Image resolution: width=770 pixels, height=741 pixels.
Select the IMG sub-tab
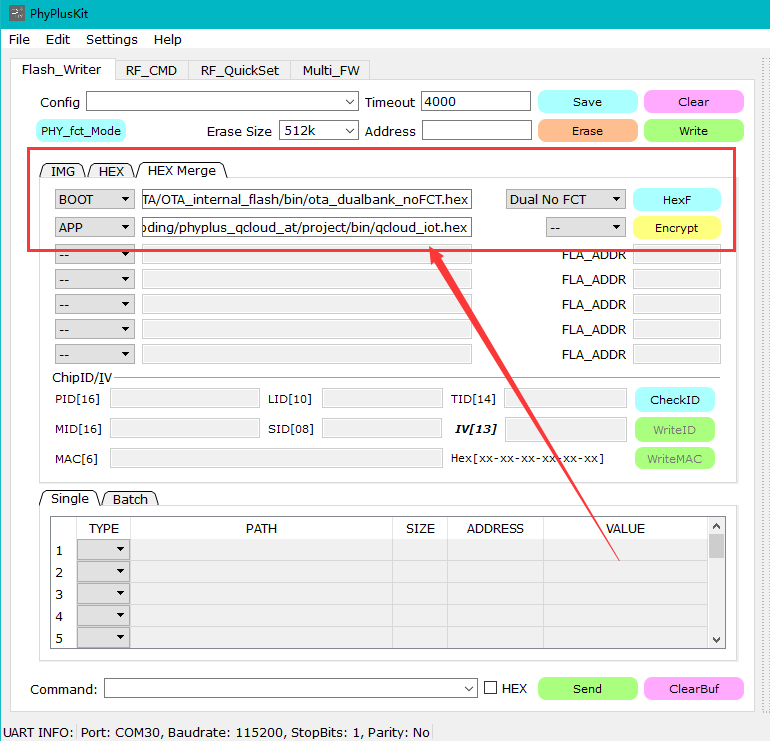pyautogui.click(x=63, y=171)
